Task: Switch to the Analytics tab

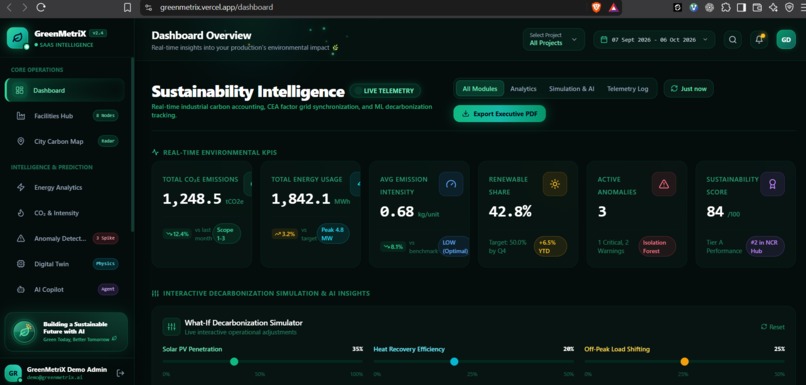Action: point(523,88)
